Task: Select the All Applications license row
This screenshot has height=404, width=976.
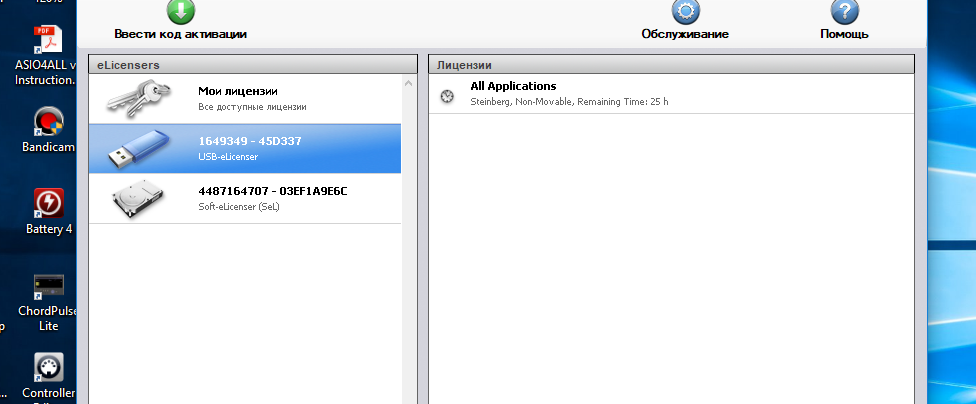Action: pos(672,93)
